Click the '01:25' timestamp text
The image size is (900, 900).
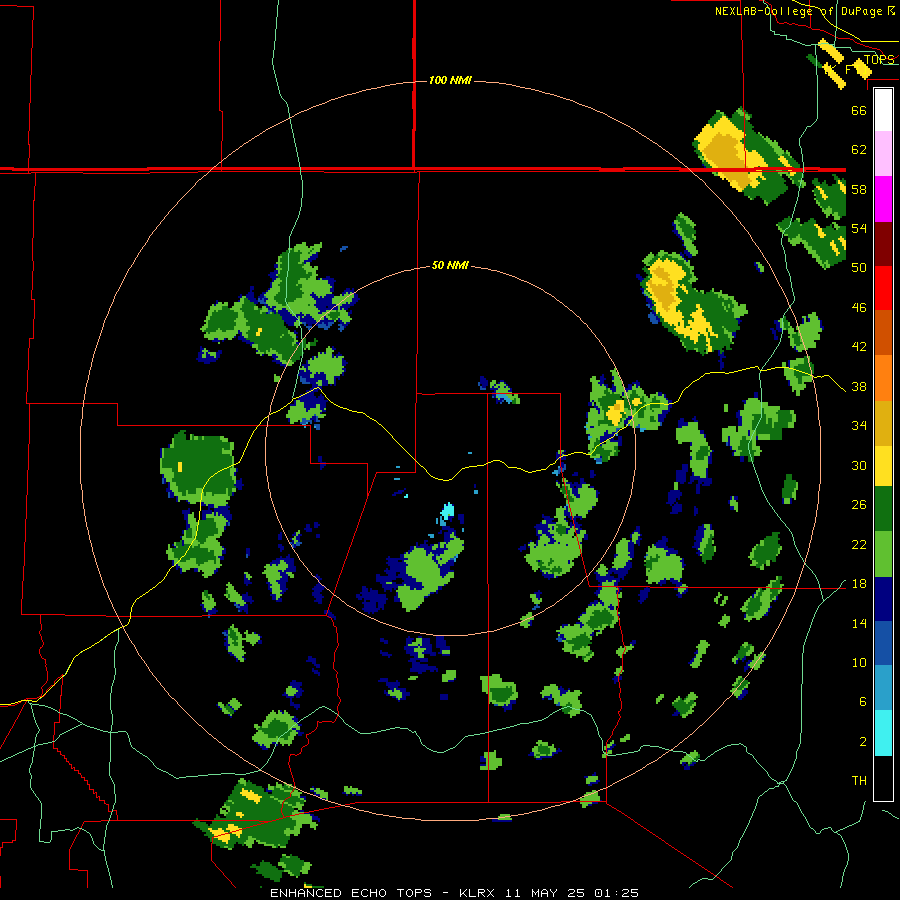(x=616, y=893)
